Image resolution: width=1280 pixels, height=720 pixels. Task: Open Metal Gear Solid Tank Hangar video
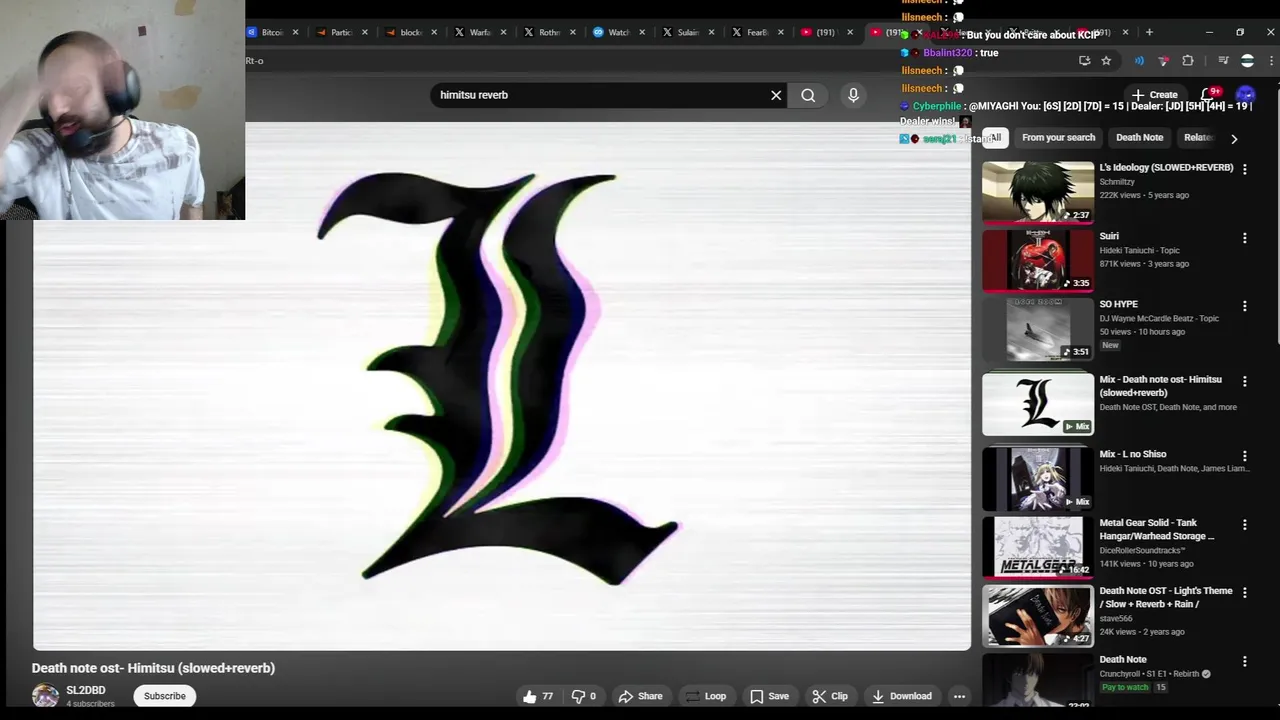[1157, 529]
